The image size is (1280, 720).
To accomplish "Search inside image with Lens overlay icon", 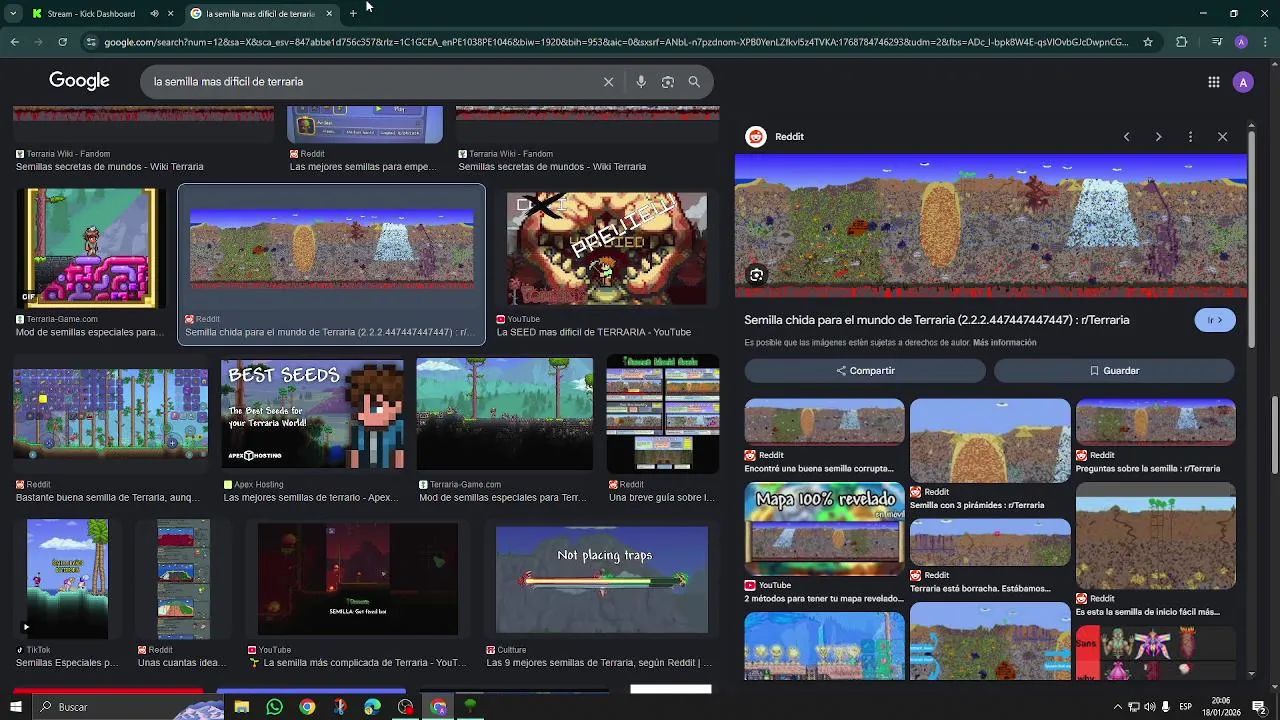I will point(757,275).
